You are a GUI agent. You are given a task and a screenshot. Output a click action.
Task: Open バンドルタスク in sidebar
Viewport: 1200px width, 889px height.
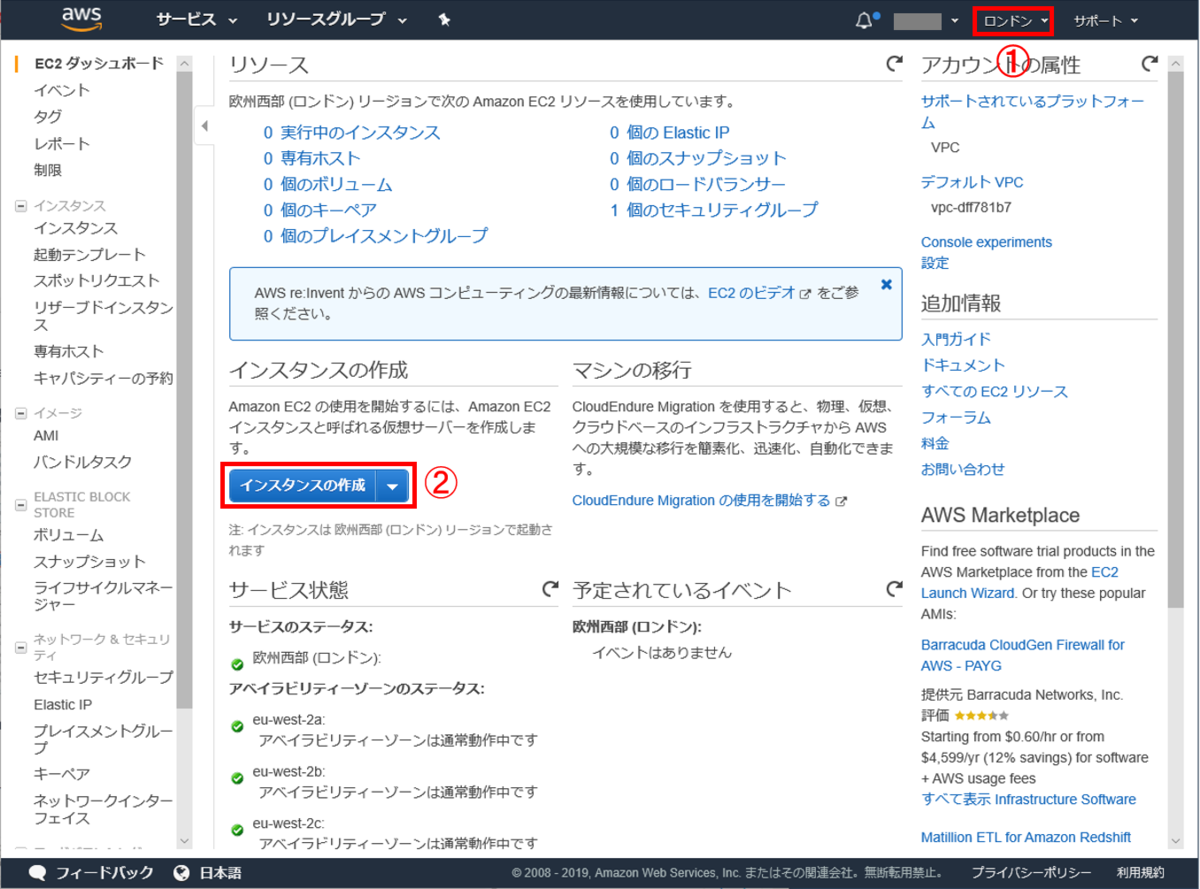coord(82,462)
